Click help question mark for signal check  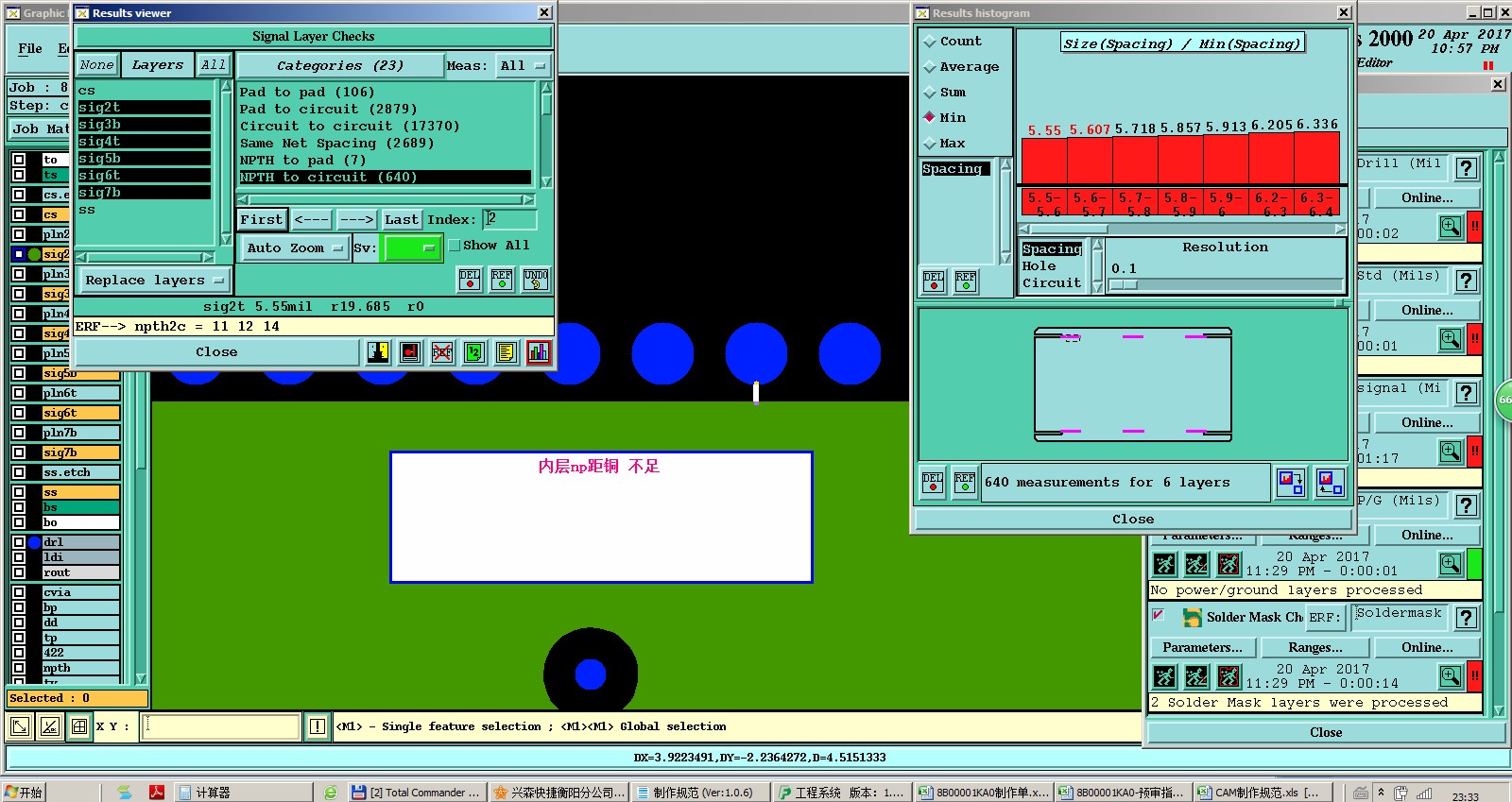(1466, 393)
